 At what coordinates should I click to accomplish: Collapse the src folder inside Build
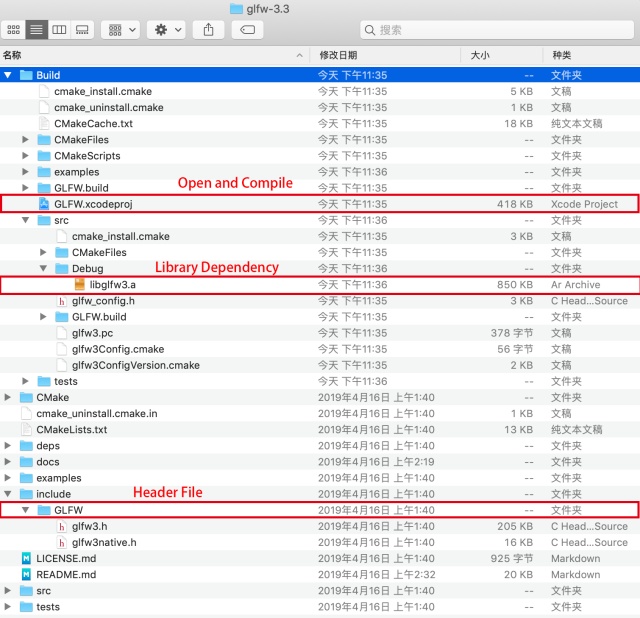tap(25, 220)
